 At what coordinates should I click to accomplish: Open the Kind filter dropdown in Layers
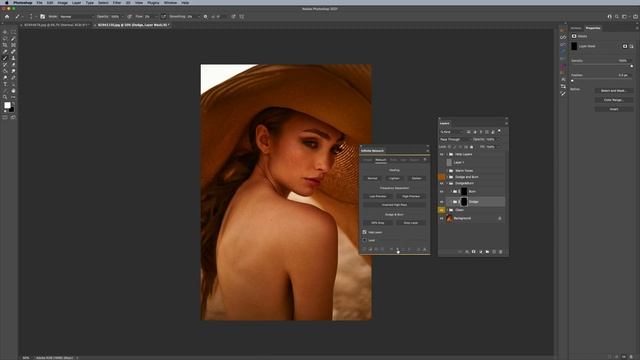click(x=452, y=132)
